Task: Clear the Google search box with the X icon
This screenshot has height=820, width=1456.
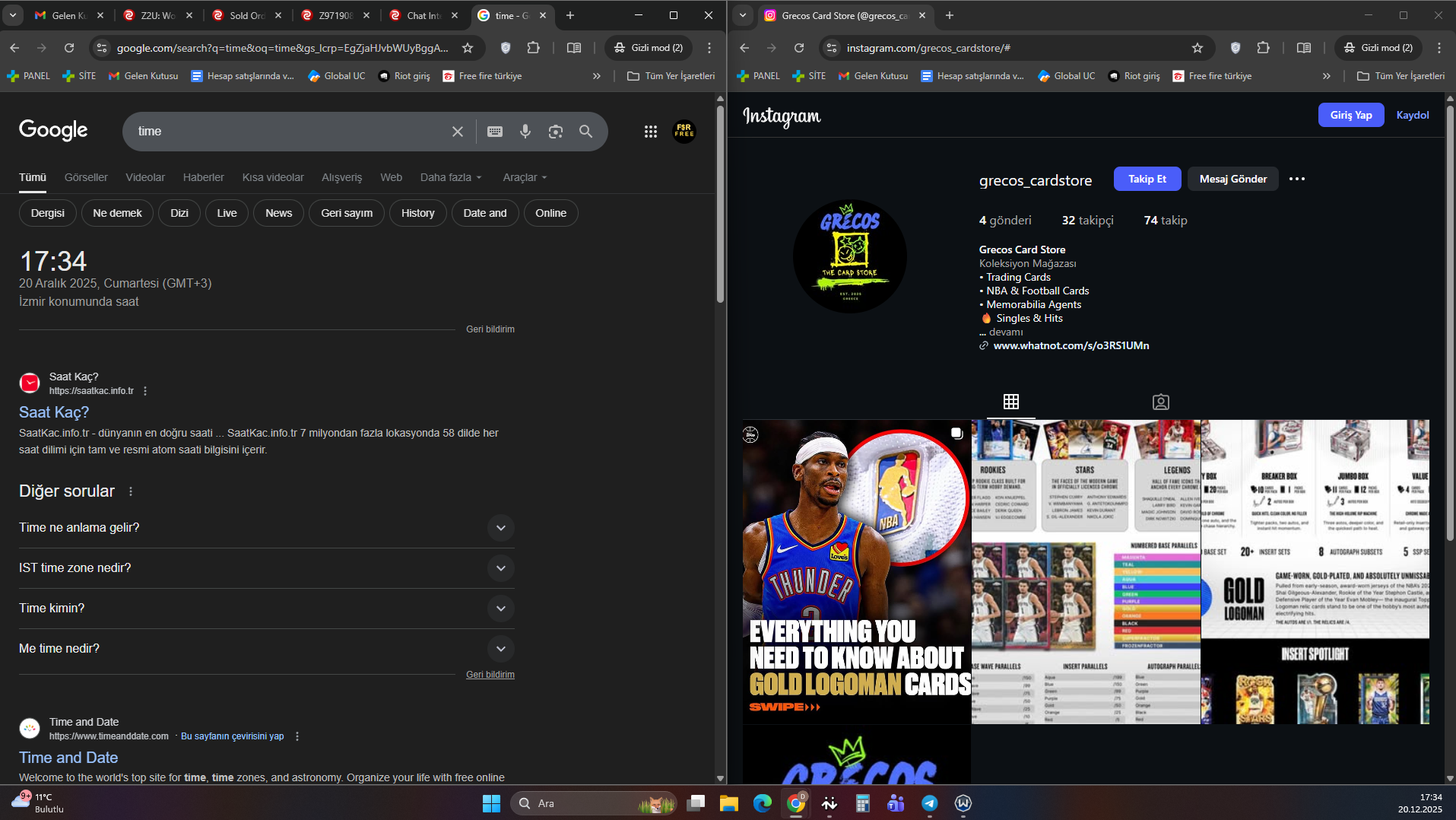Action: pyautogui.click(x=458, y=132)
